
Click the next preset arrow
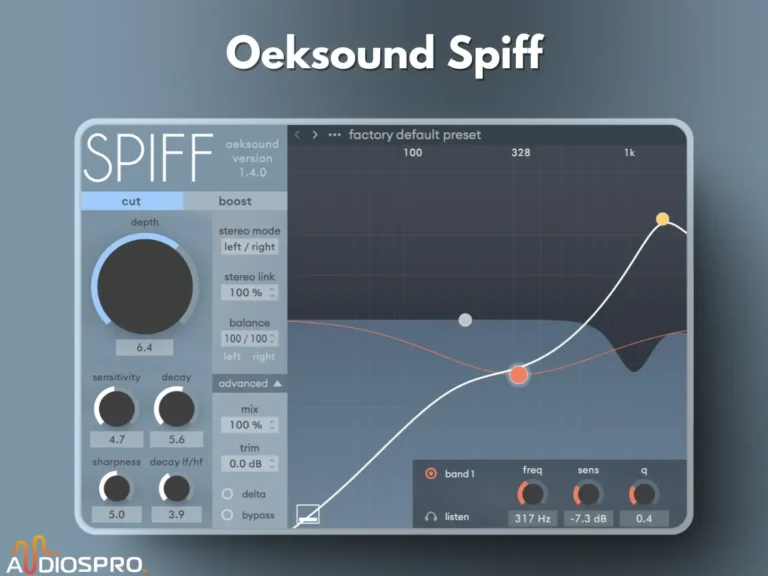[315, 135]
